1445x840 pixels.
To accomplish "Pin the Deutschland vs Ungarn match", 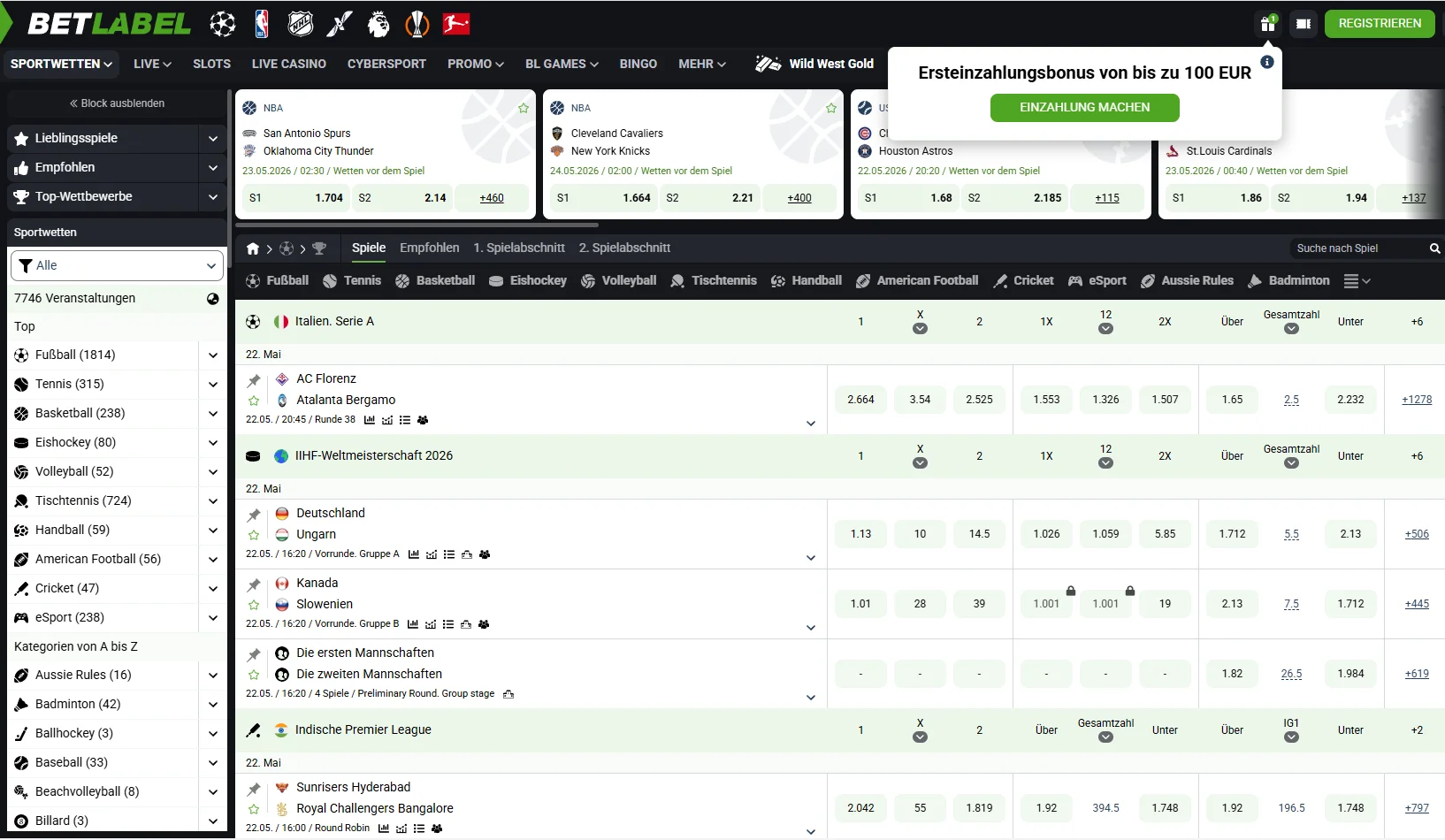I will [x=254, y=515].
